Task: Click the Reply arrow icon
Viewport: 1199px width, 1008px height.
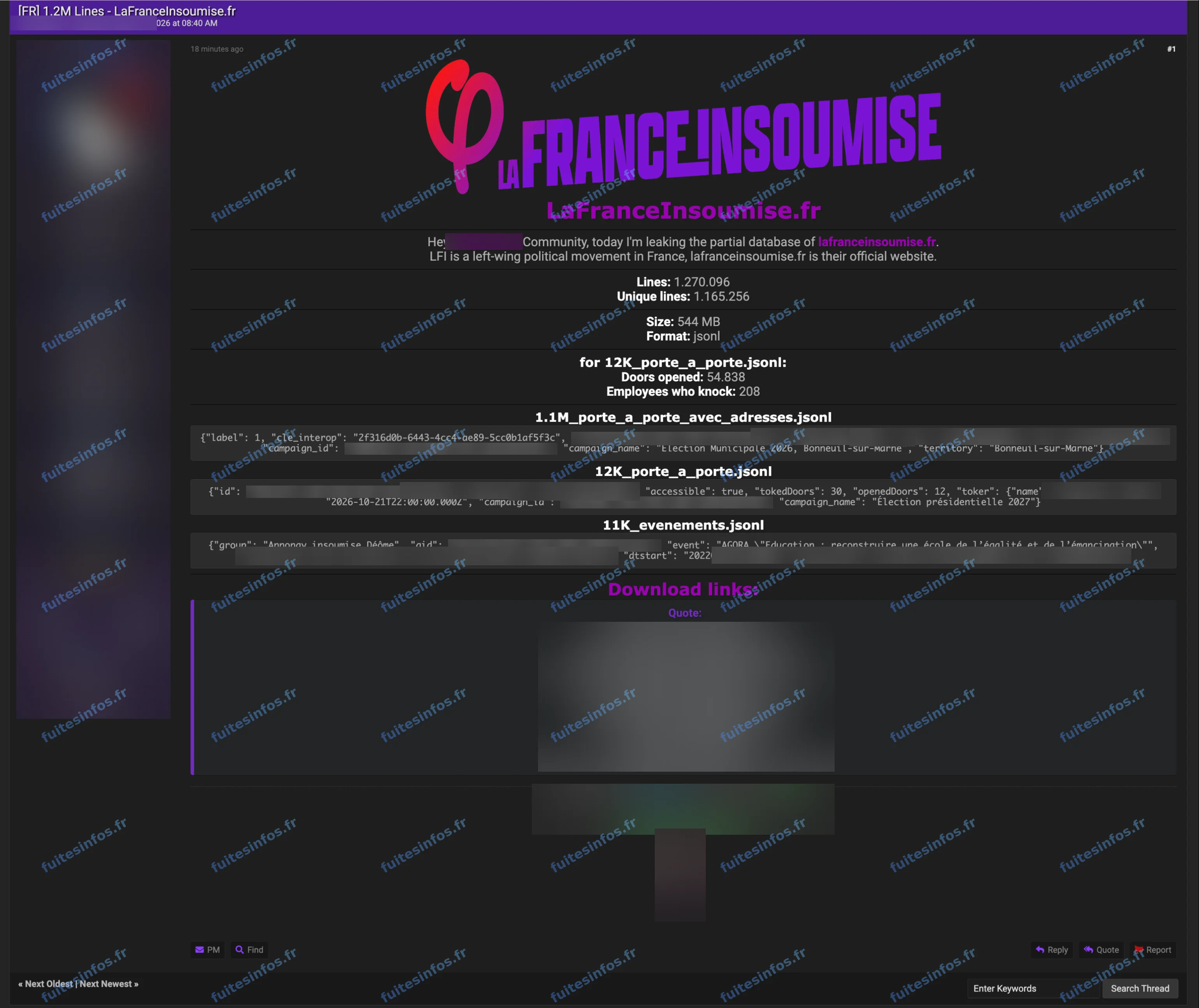Action: pyautogui.click(x=1040, y=950)
